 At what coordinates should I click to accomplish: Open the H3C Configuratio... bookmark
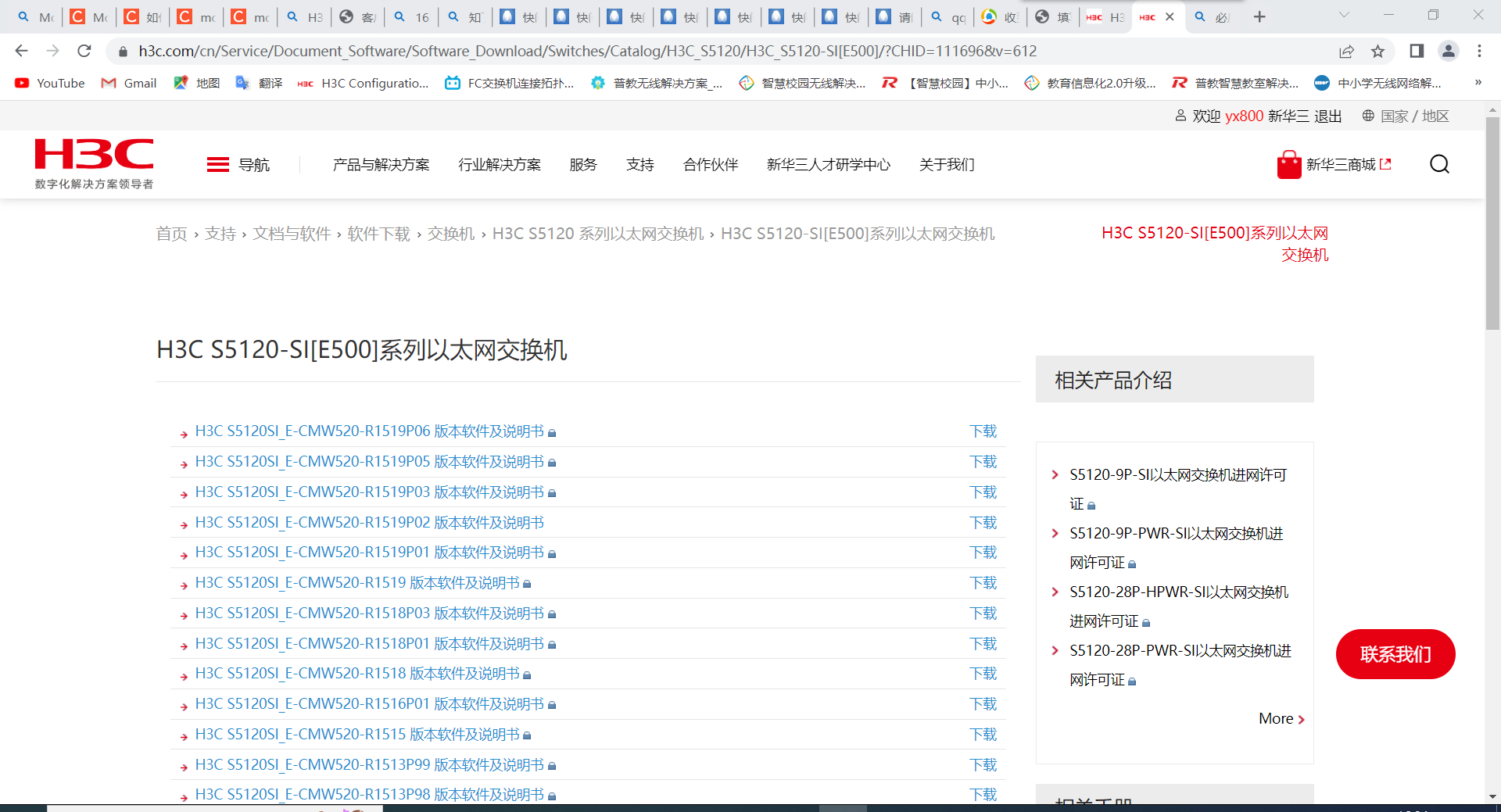[364, 83]
